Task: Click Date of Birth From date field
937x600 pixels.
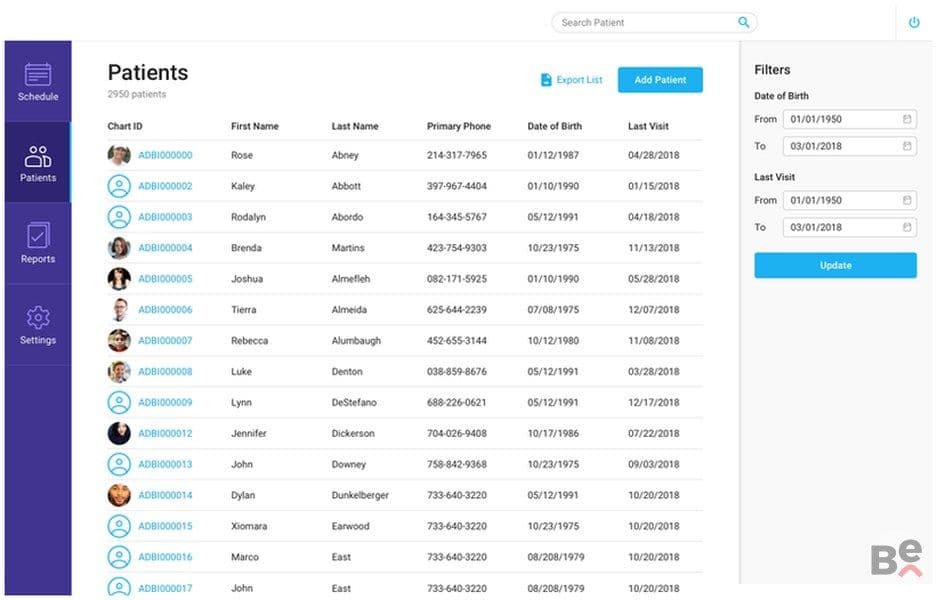Action: click(850, 119)
